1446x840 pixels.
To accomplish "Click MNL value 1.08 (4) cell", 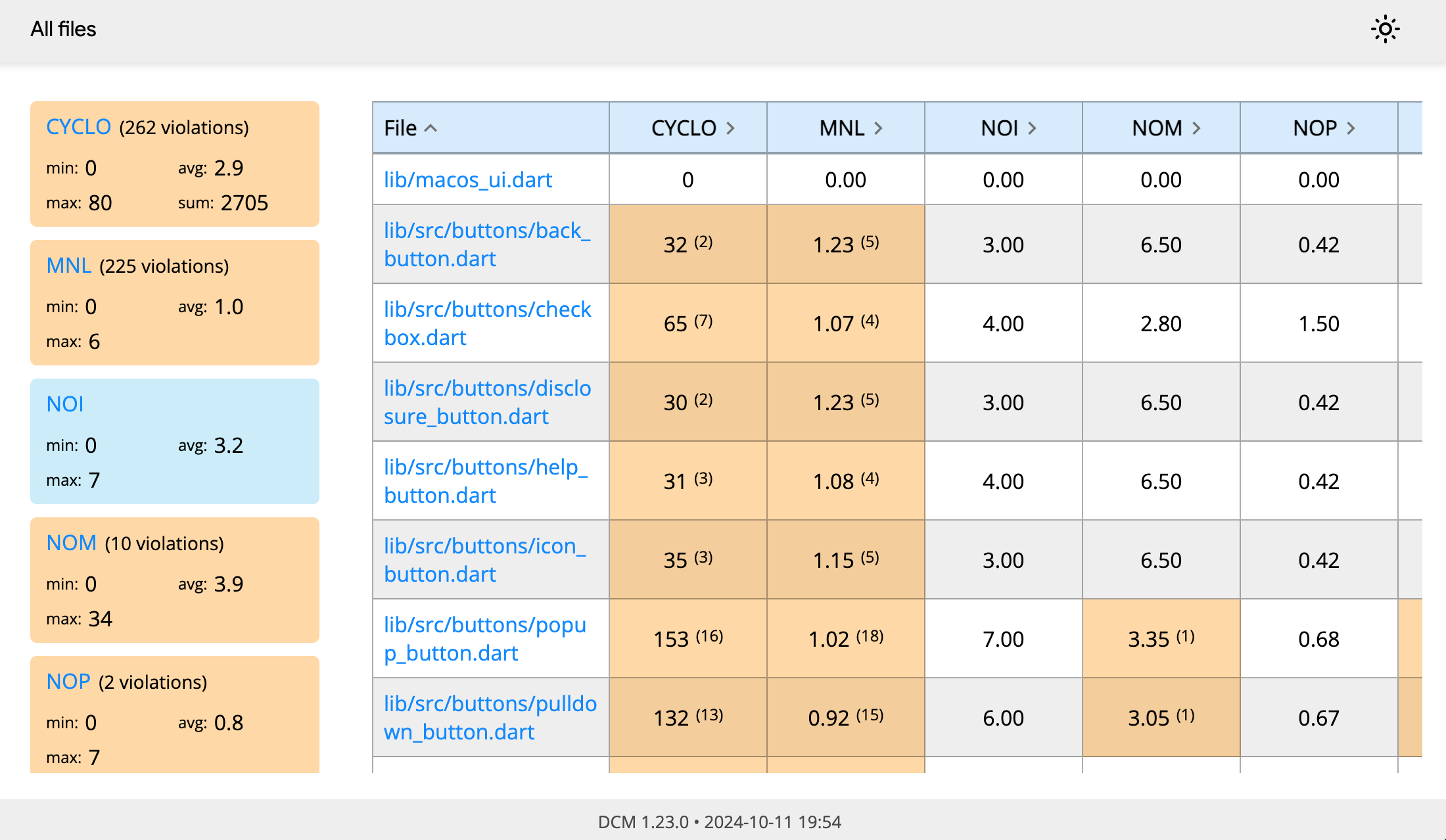I will pyautogui.click(x=846, y=480).
